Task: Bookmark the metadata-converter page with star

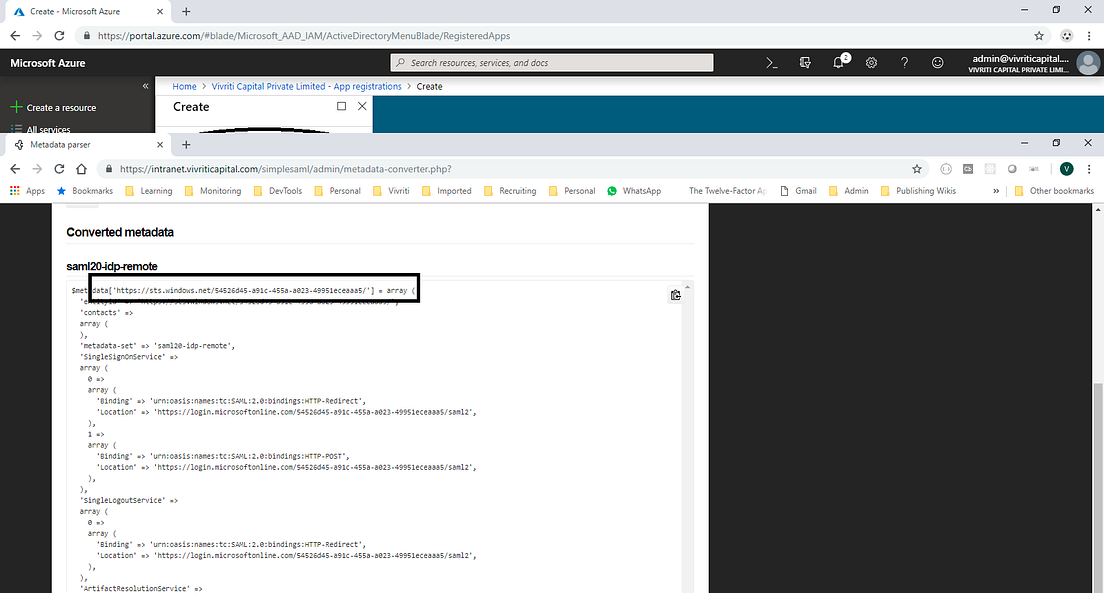Action: (917, 168)
